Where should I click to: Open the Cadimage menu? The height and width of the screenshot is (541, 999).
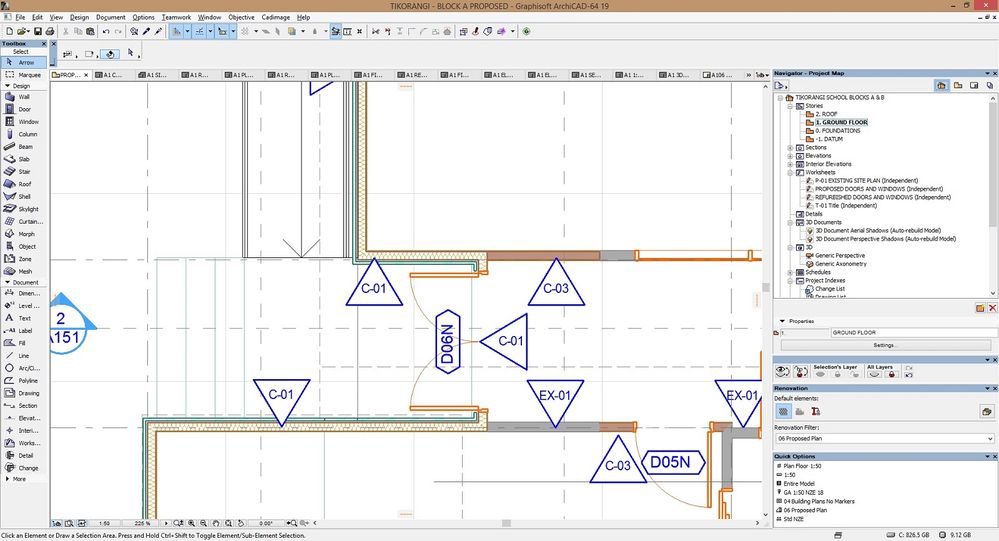click(276, 17)
